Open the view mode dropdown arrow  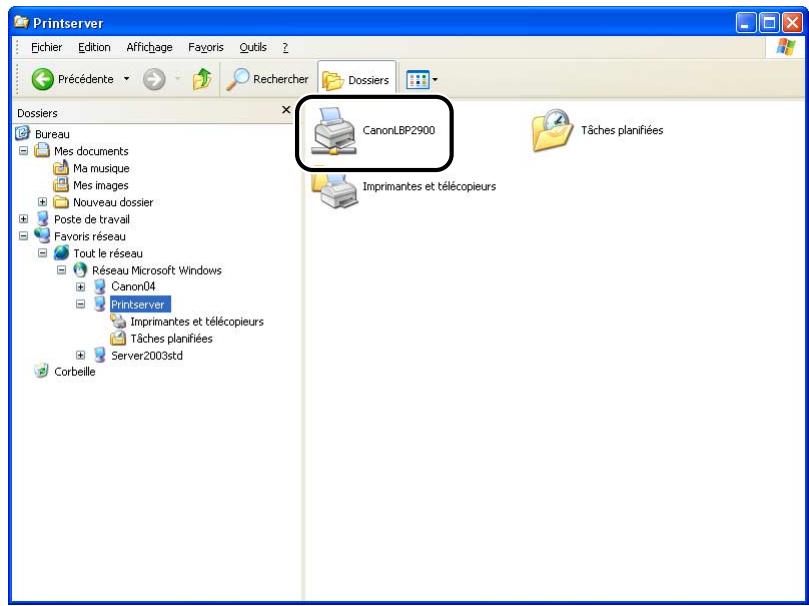point(435,80)
